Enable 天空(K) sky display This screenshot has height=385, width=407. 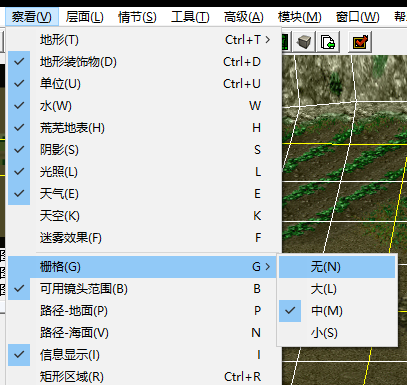[143, 216]
